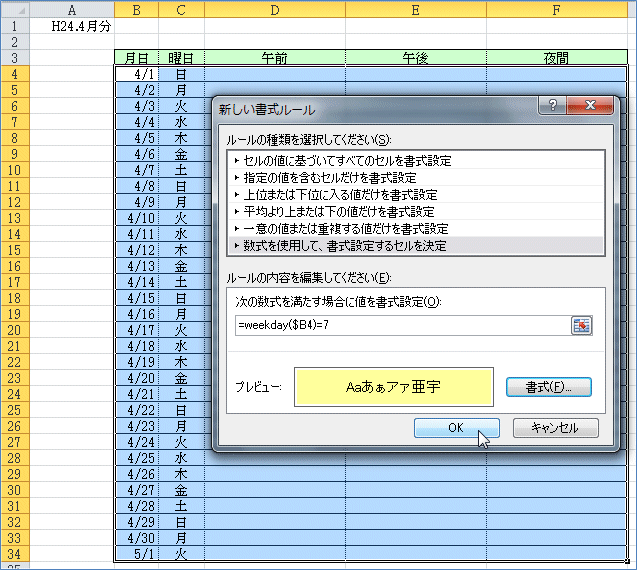Click the date cell 4/14
Screen dimensions: 637x570
pyautogui.click(x=136, y=282)
